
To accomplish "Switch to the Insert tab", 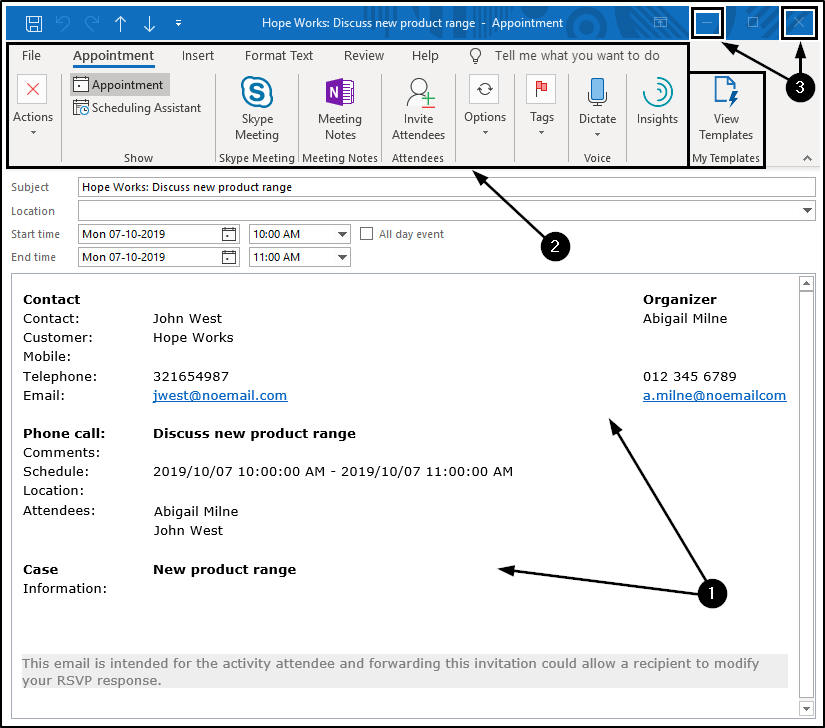I will [198, 56].
